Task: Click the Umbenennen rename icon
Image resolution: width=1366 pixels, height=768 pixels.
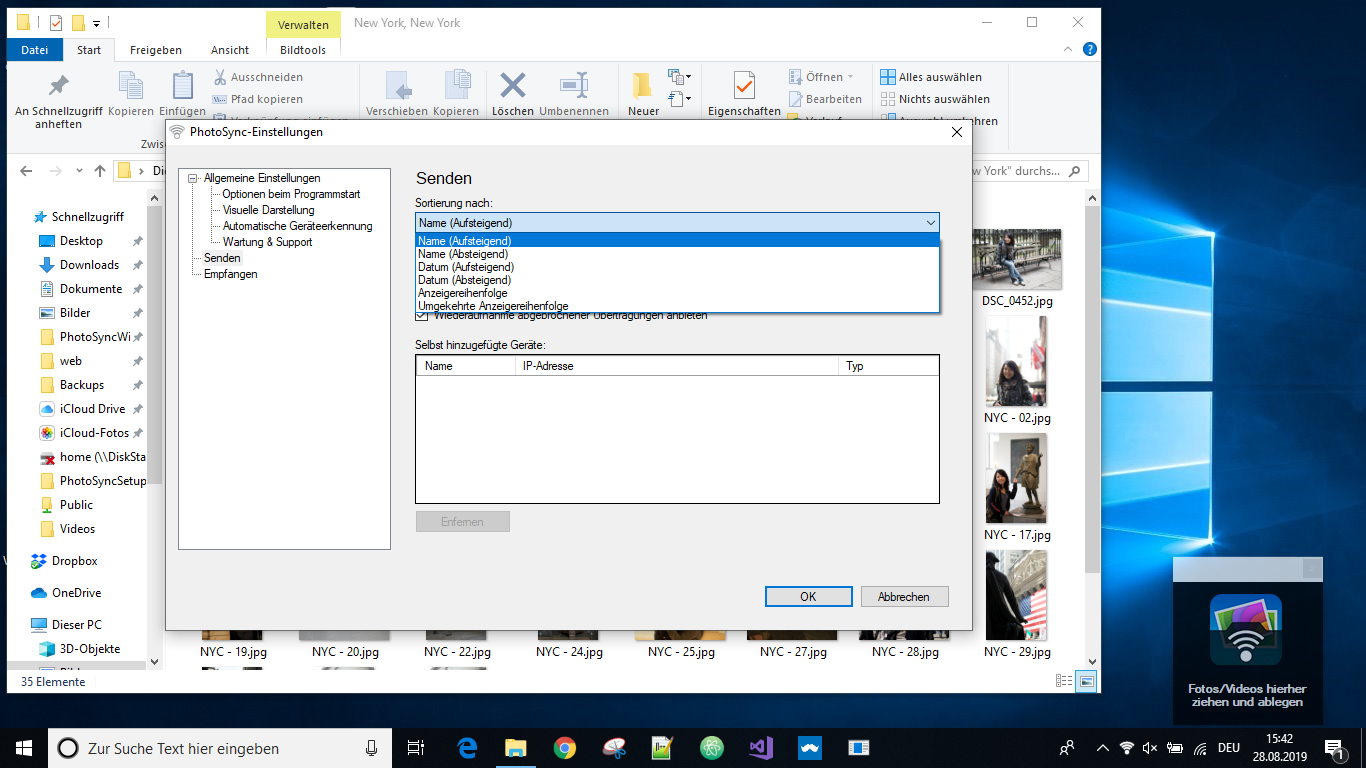Action: [574, 86]
